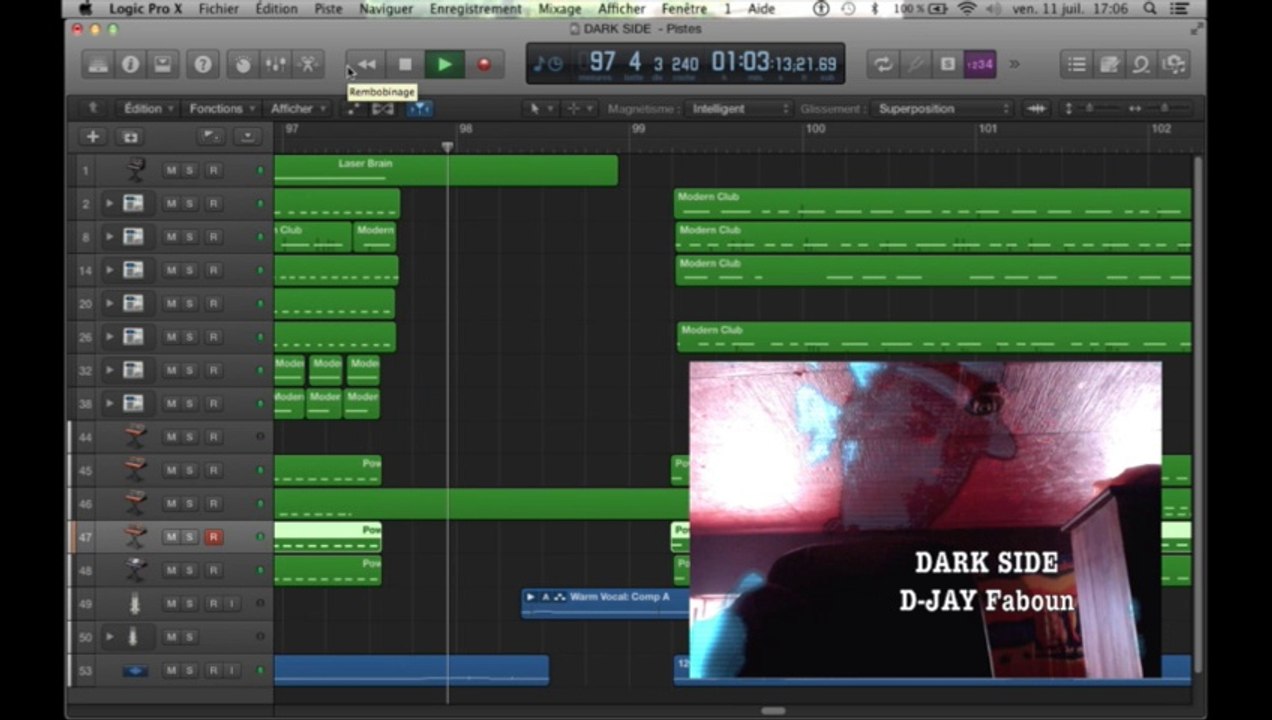
Task: Expand track stack 50 disclosure triangle
Action: [110, 637]
